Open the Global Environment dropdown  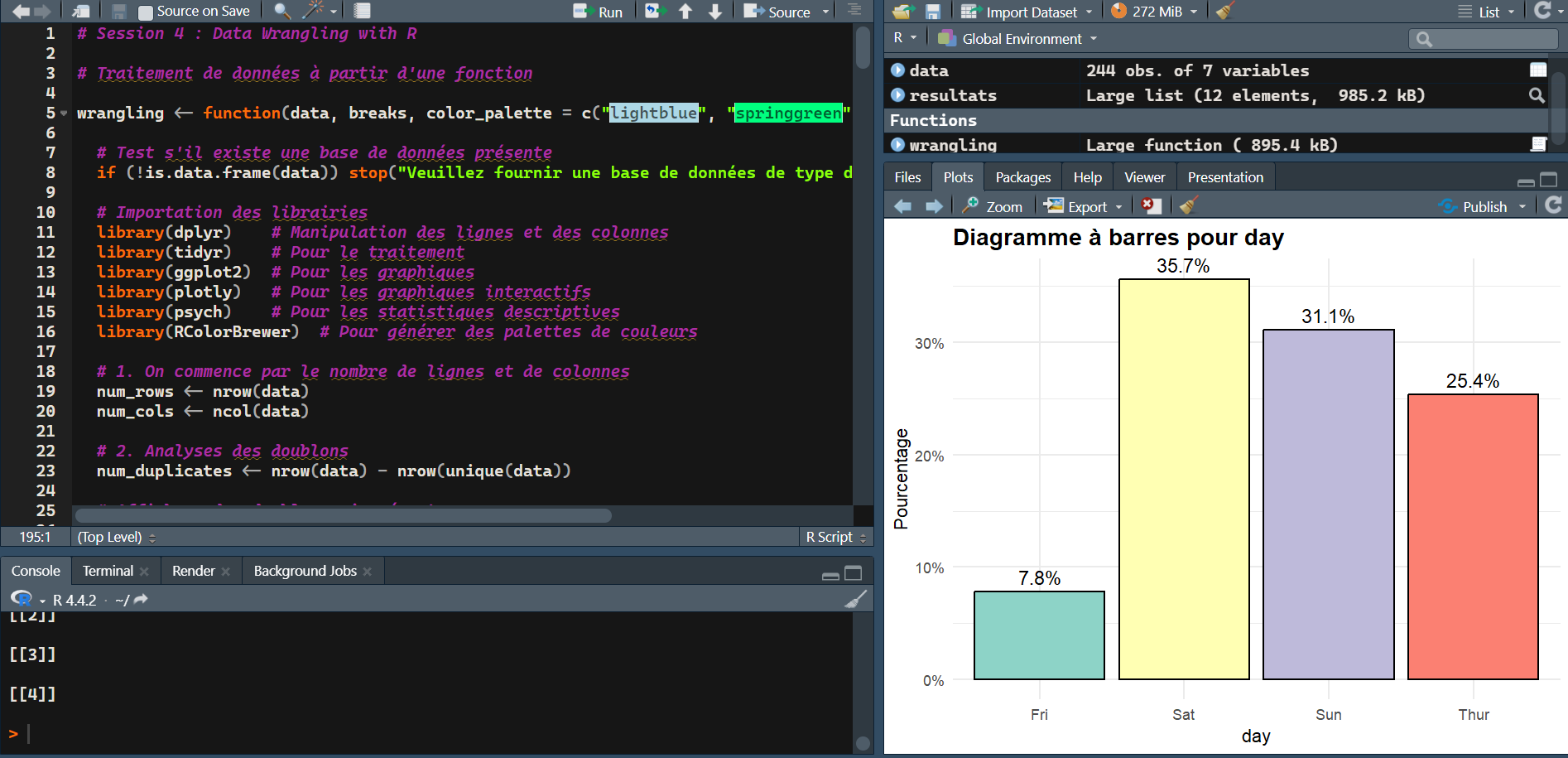click(1020, 39)
